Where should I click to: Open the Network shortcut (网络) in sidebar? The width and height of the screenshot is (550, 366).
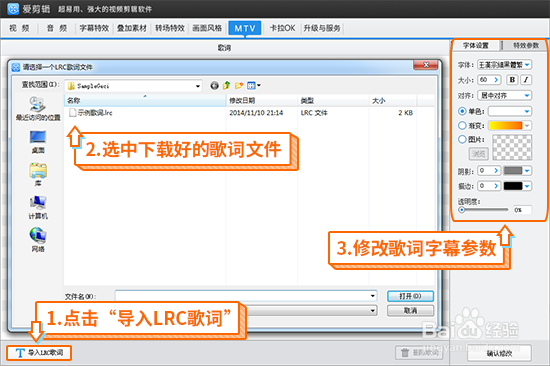tap(38, 240)
